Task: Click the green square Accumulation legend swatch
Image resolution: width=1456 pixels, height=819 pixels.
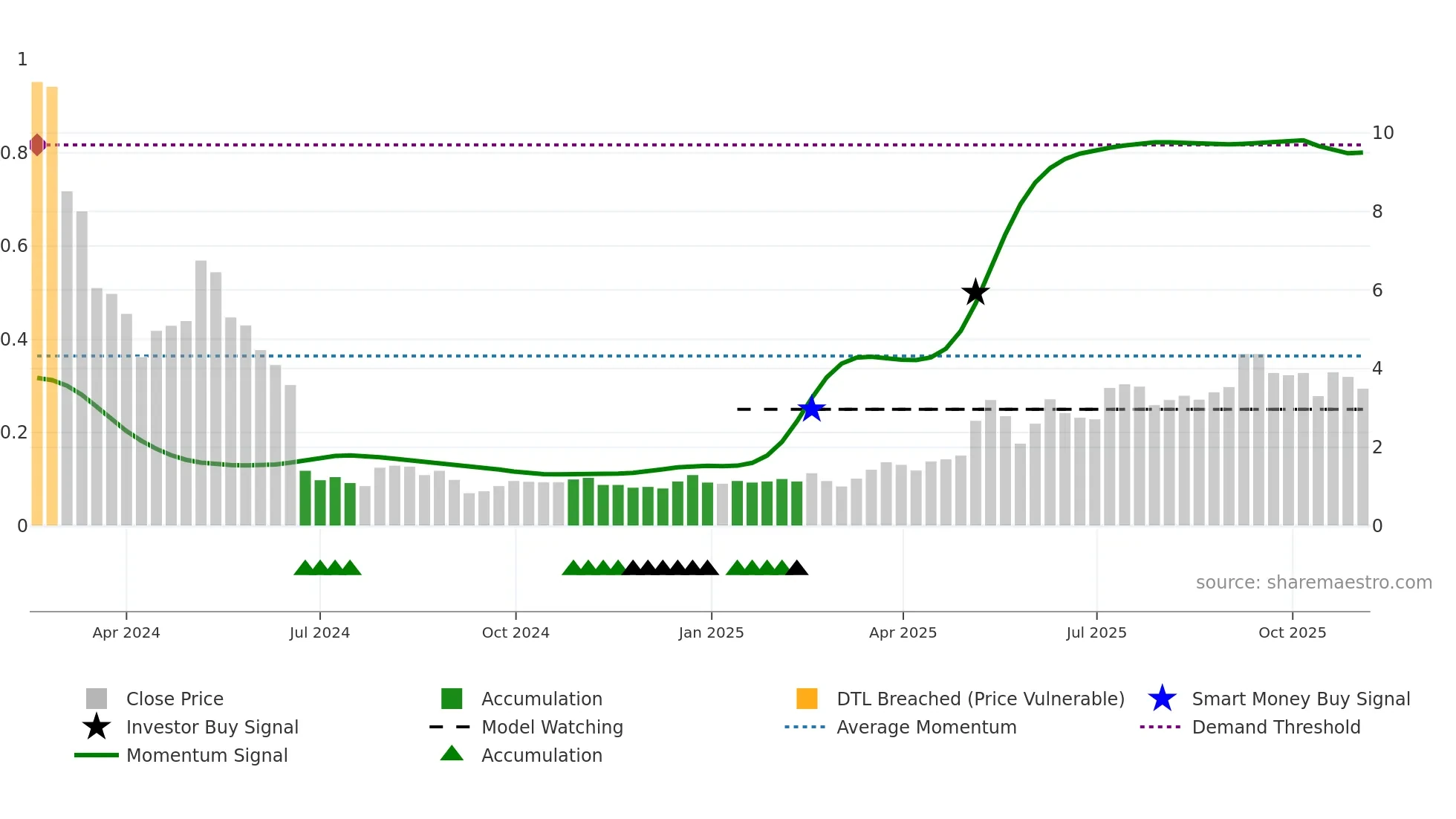Action: [x=452, y=699]
